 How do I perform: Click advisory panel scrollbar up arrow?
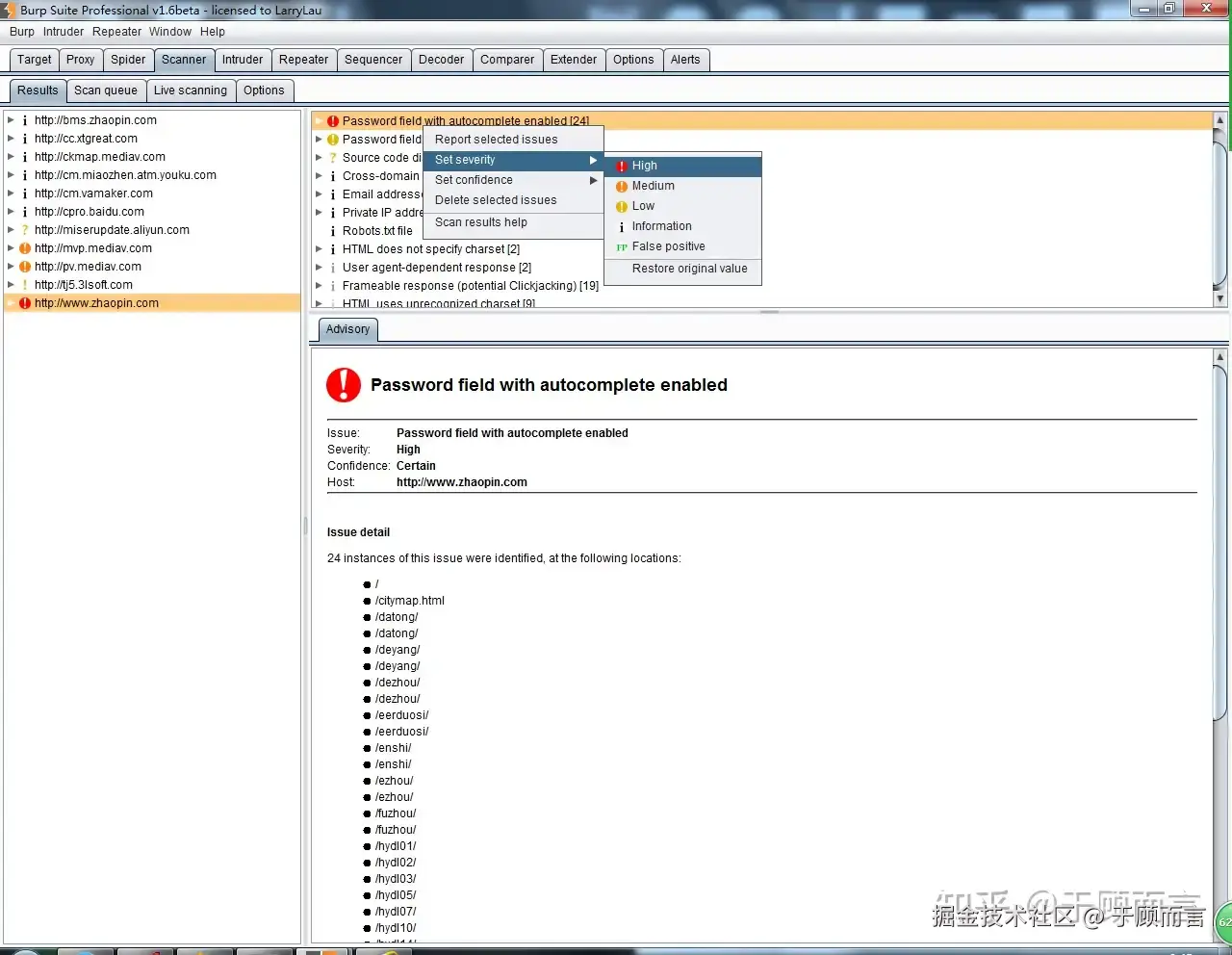(1220, 357)
